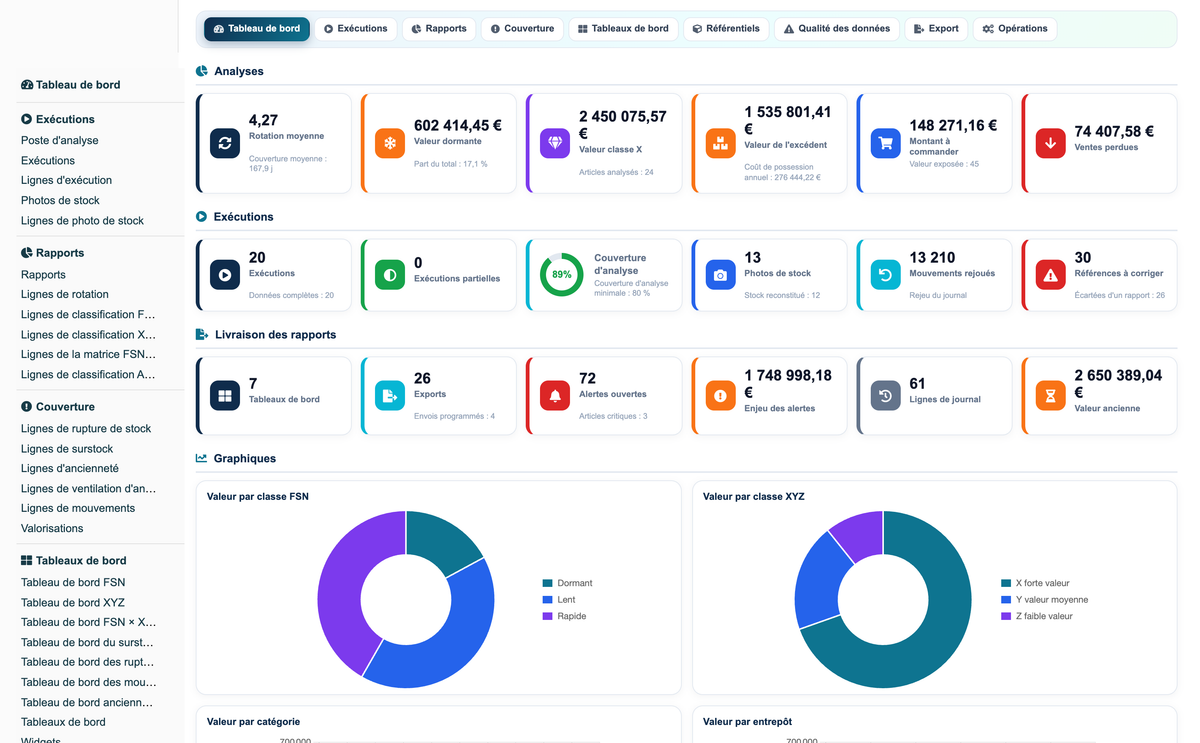Click the Livraison des rapports section icon
The height and width of the screenshot is (743, 1200).
pos(202,334)
